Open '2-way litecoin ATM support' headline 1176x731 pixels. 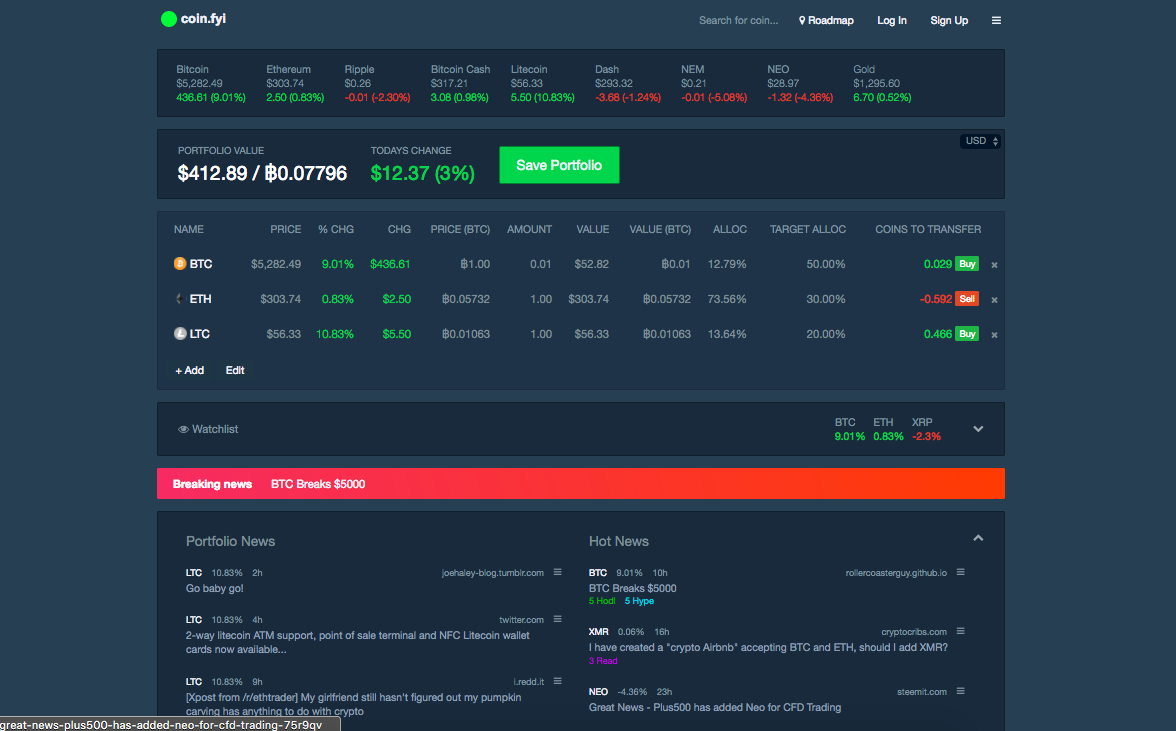click(358, 643)
